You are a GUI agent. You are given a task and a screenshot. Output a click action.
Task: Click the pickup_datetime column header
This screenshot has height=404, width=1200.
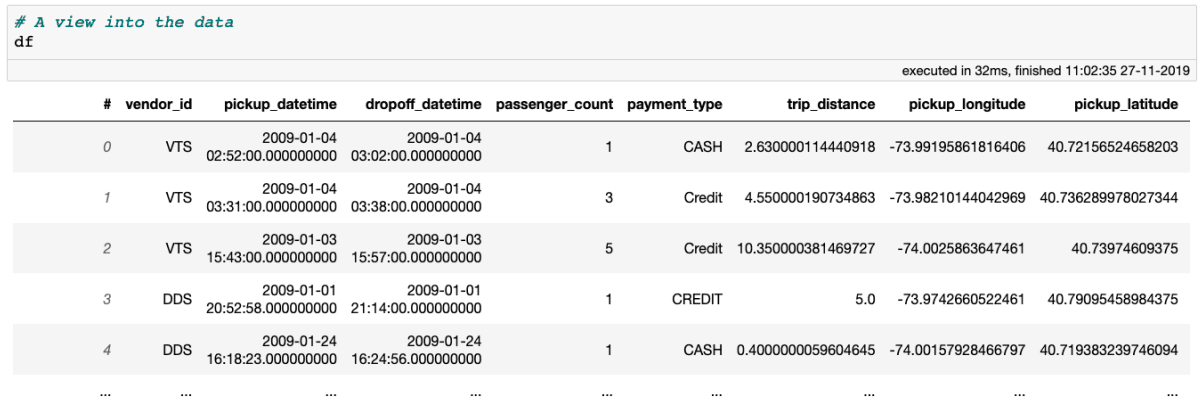[280, 104]
